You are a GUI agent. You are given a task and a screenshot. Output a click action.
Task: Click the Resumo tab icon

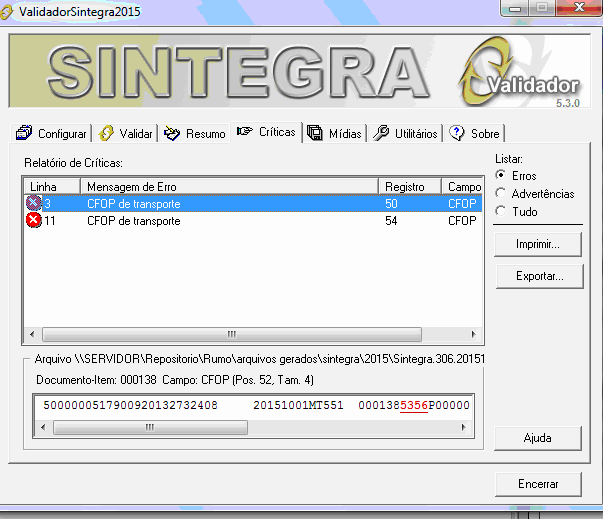click(172, 133)
